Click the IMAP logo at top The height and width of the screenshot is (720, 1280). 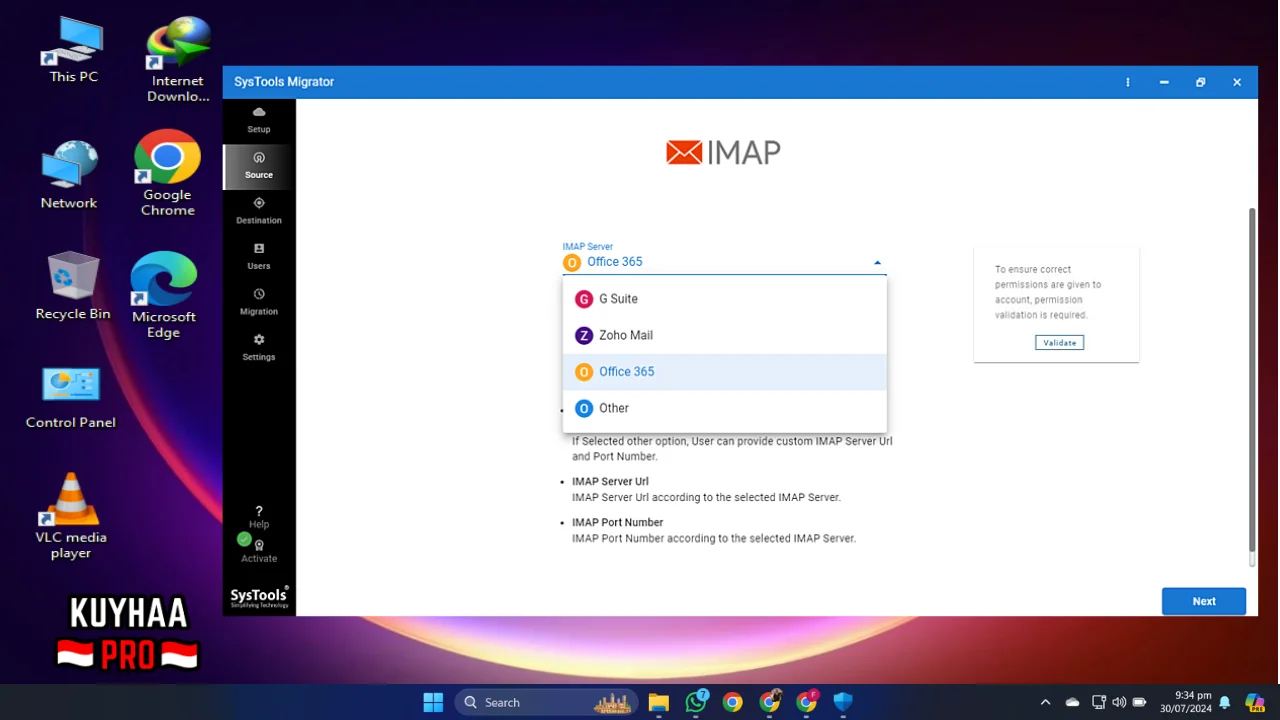coord(723,152)
